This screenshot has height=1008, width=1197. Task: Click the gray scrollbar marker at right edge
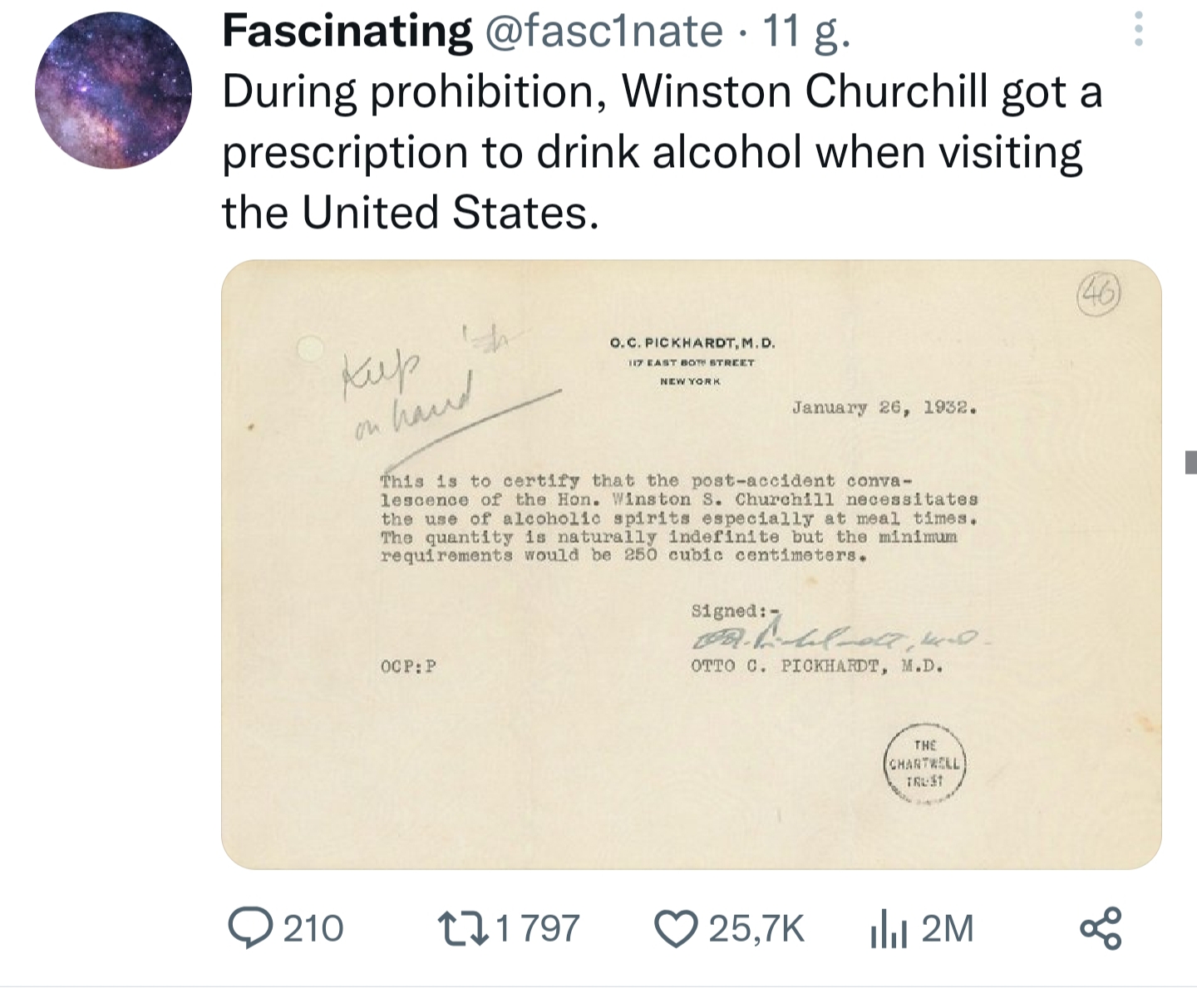(x=1191, y=461)
